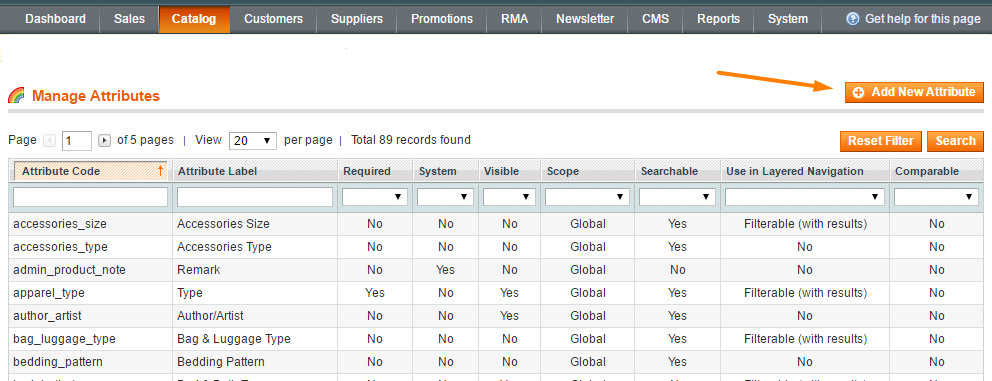Click the page number input field
Image resolution: width=992 pixels, height=381 pixels.
click(x=77, y=141)
